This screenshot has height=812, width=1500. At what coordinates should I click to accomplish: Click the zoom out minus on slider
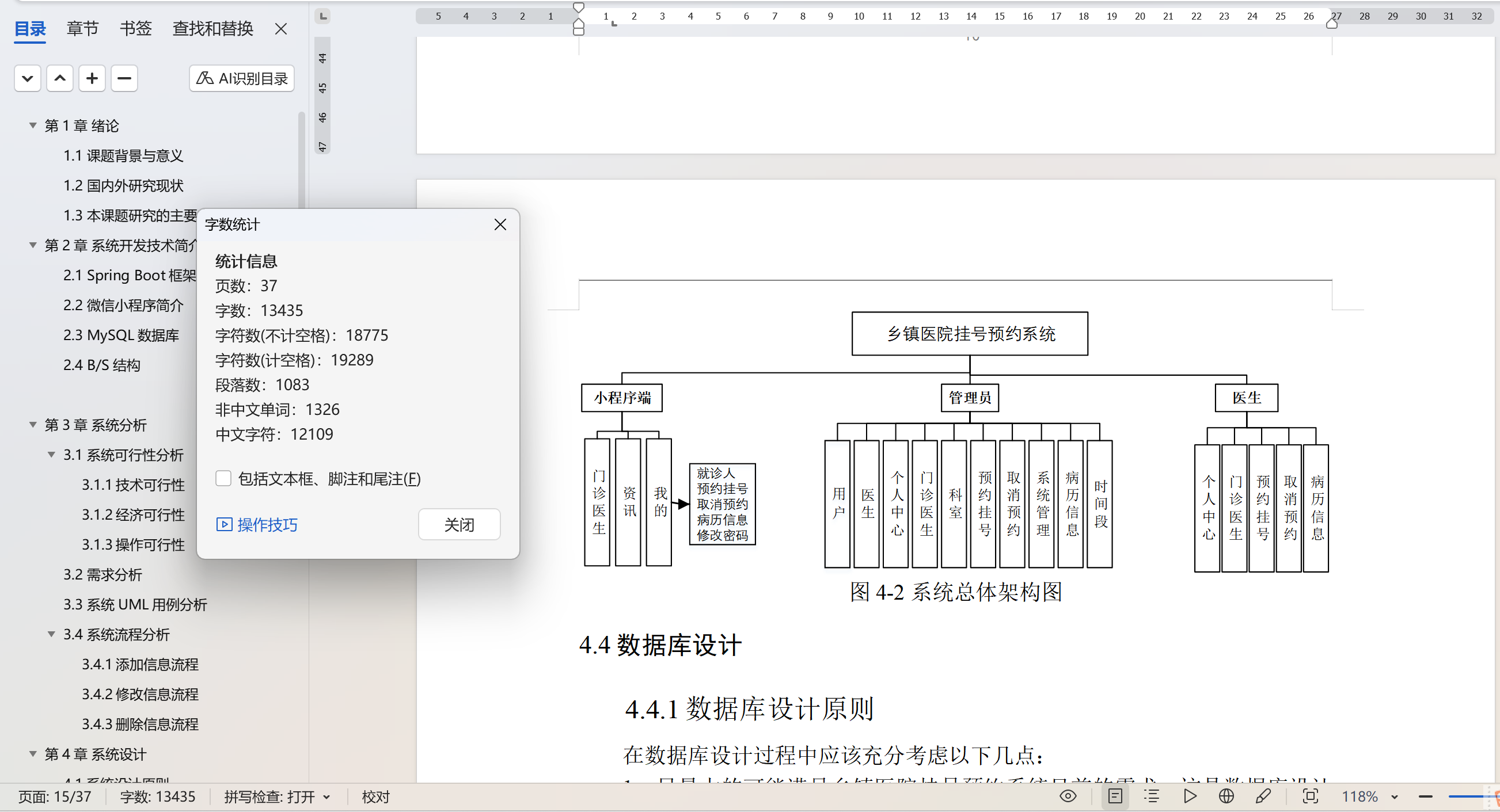(x=1426, y=796)
